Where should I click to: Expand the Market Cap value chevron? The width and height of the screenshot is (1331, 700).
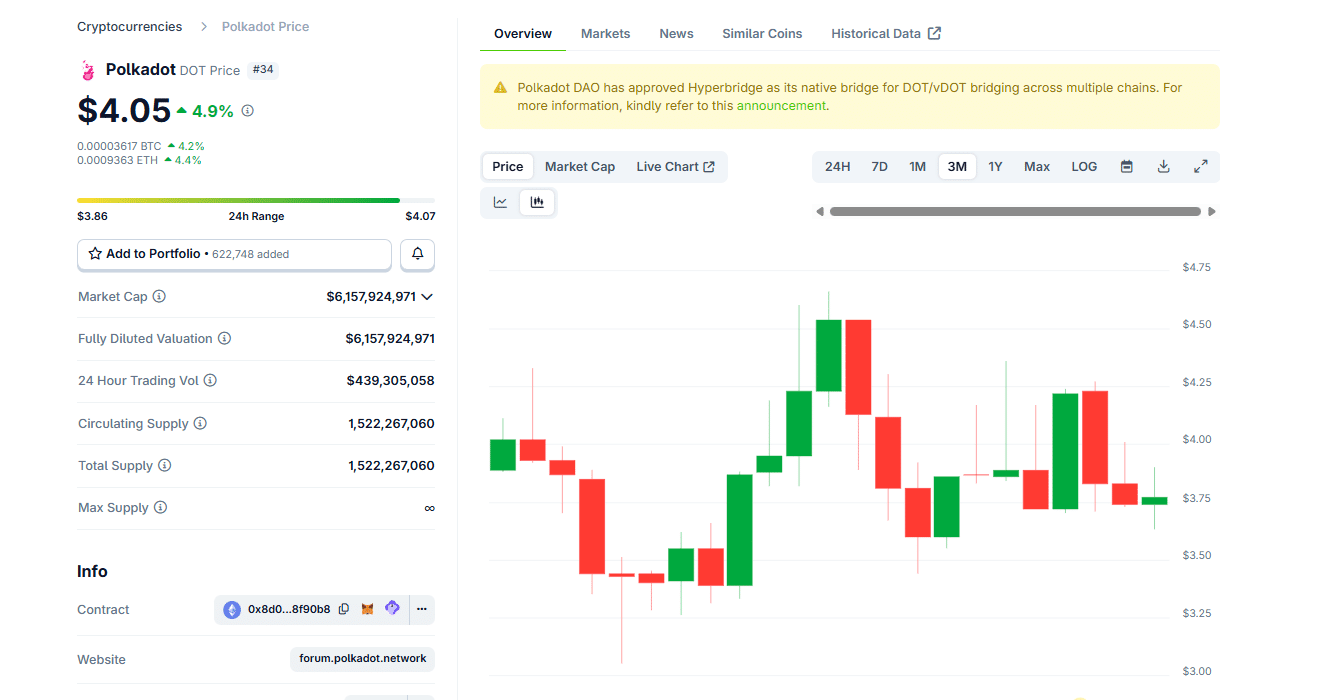click(427, 297)
